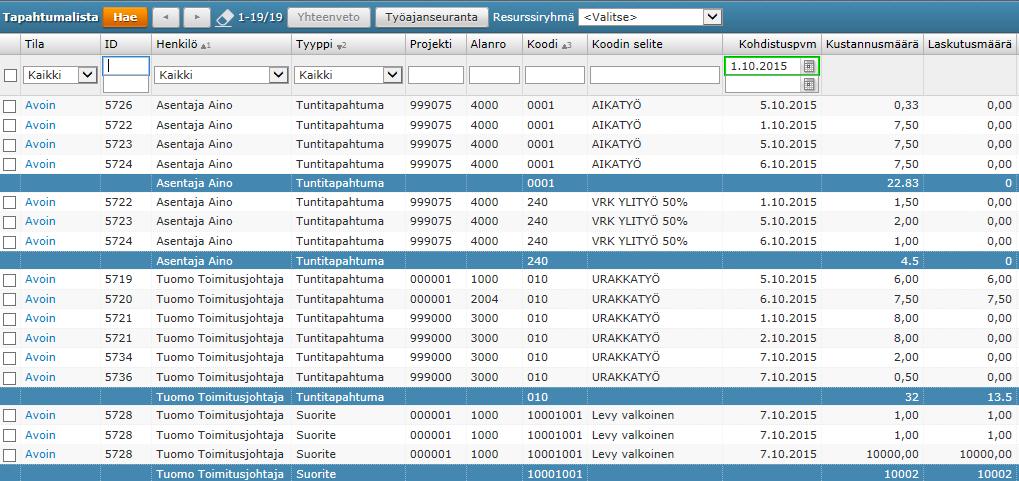Screen dimensions: 1019x481
Task: Check the row ID 5726 checkbox
Action: tap(10, 105)
